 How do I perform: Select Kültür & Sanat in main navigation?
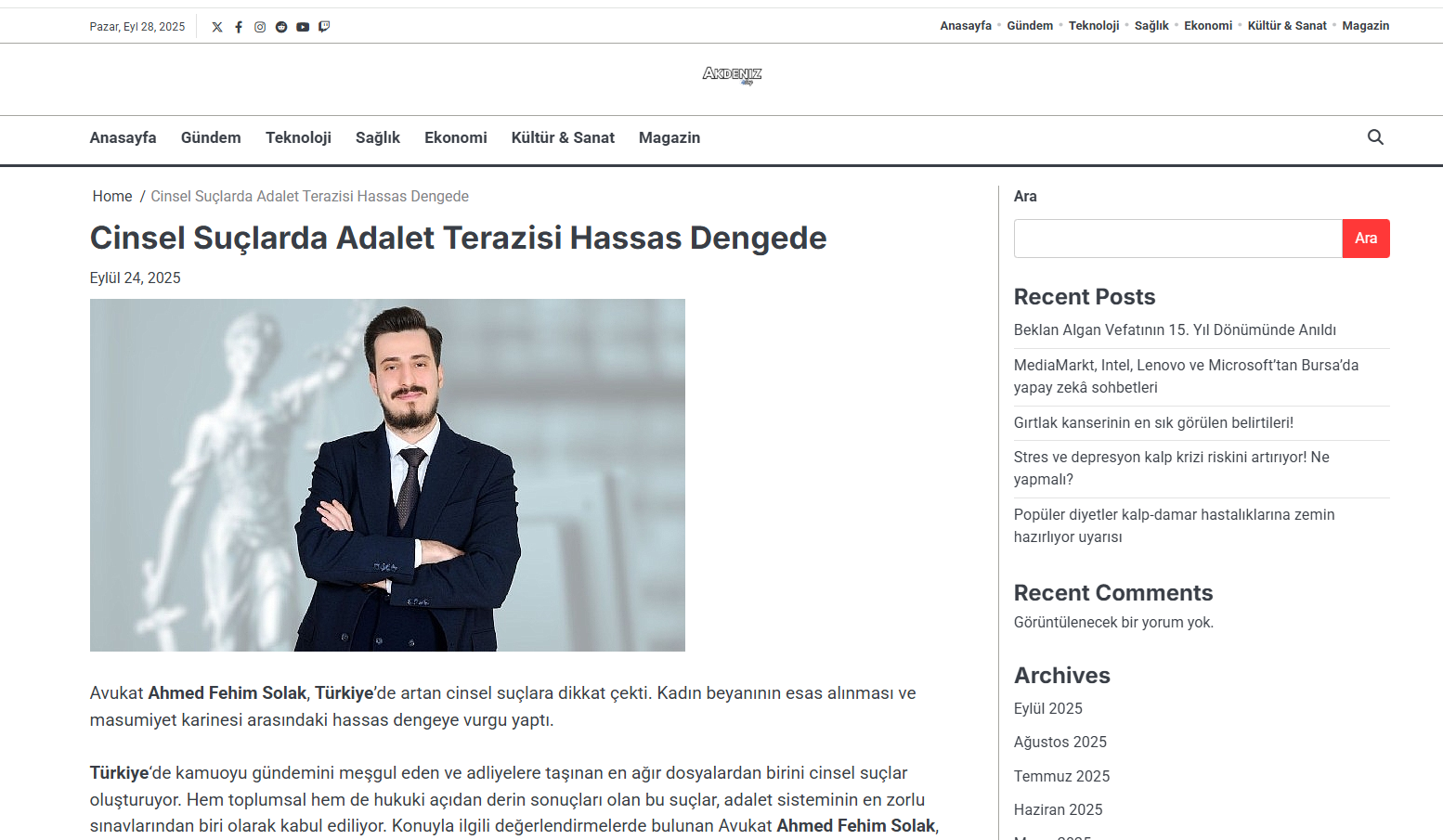coord(563,137)
